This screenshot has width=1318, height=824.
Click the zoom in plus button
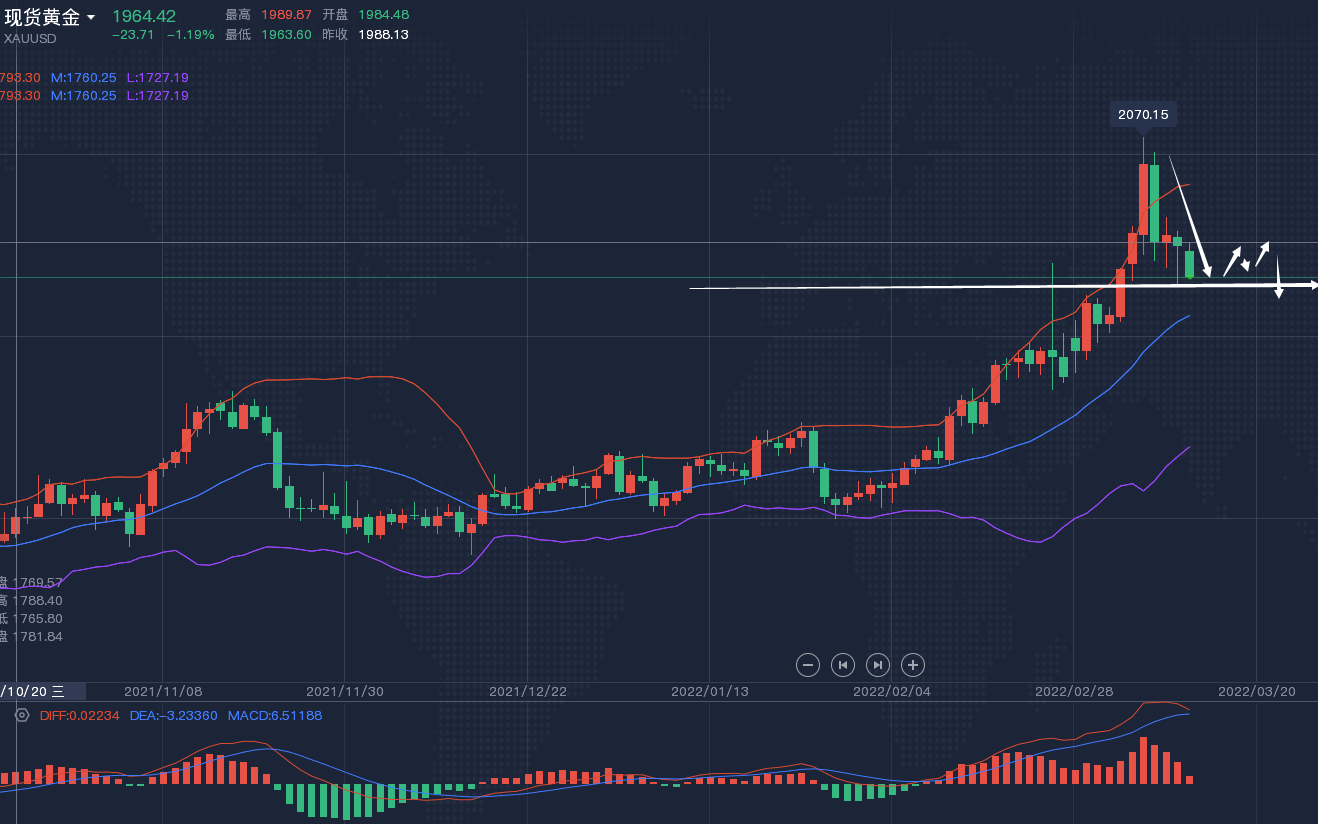pos(912,664)
